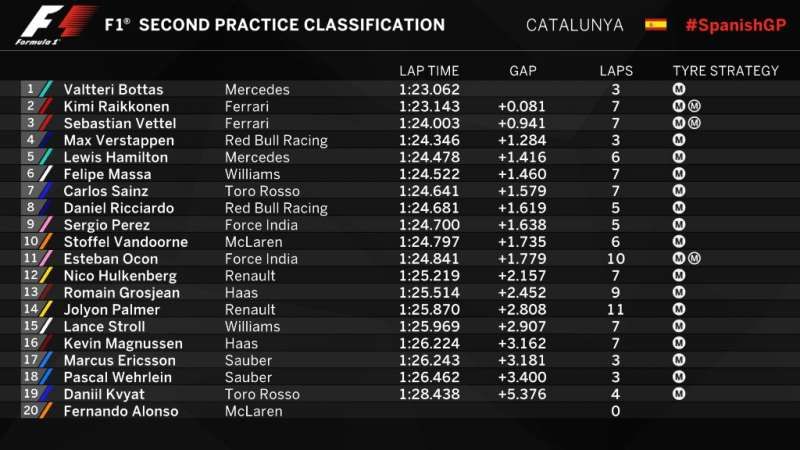
Task: Select driver name Max Verstappen
Action: [x=118, y=140]
